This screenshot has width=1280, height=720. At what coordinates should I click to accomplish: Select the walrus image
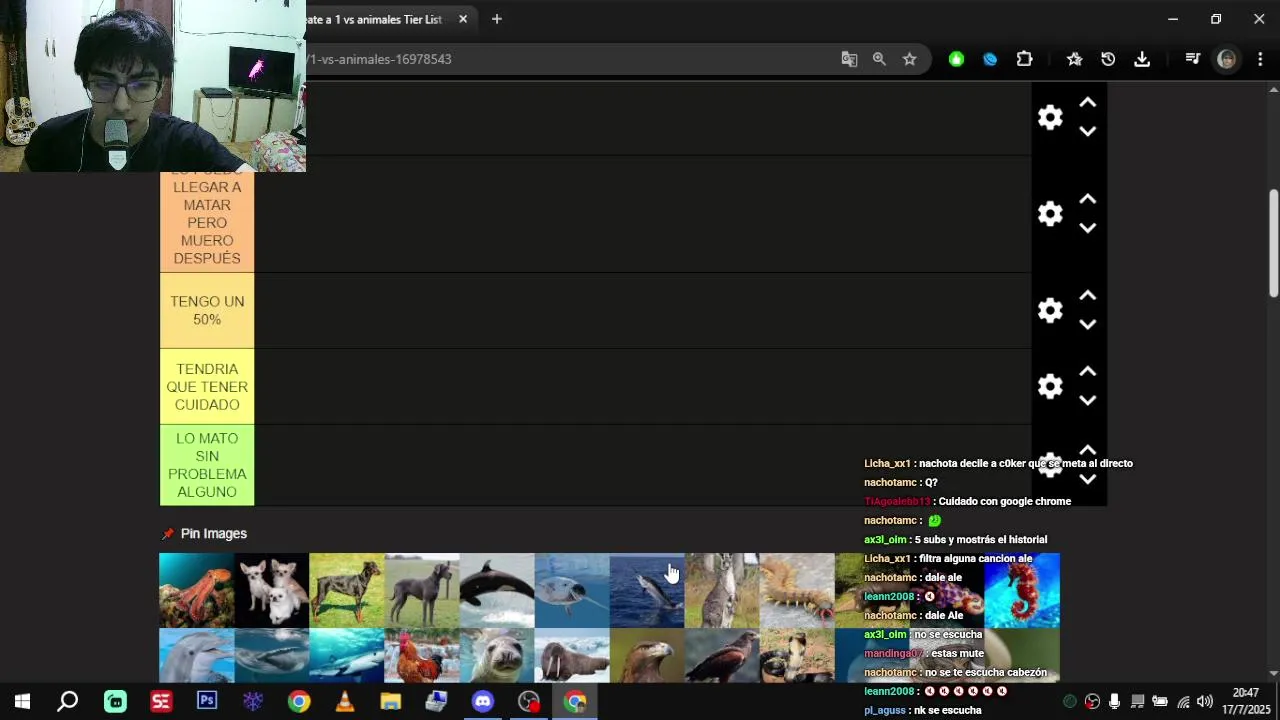571,656
